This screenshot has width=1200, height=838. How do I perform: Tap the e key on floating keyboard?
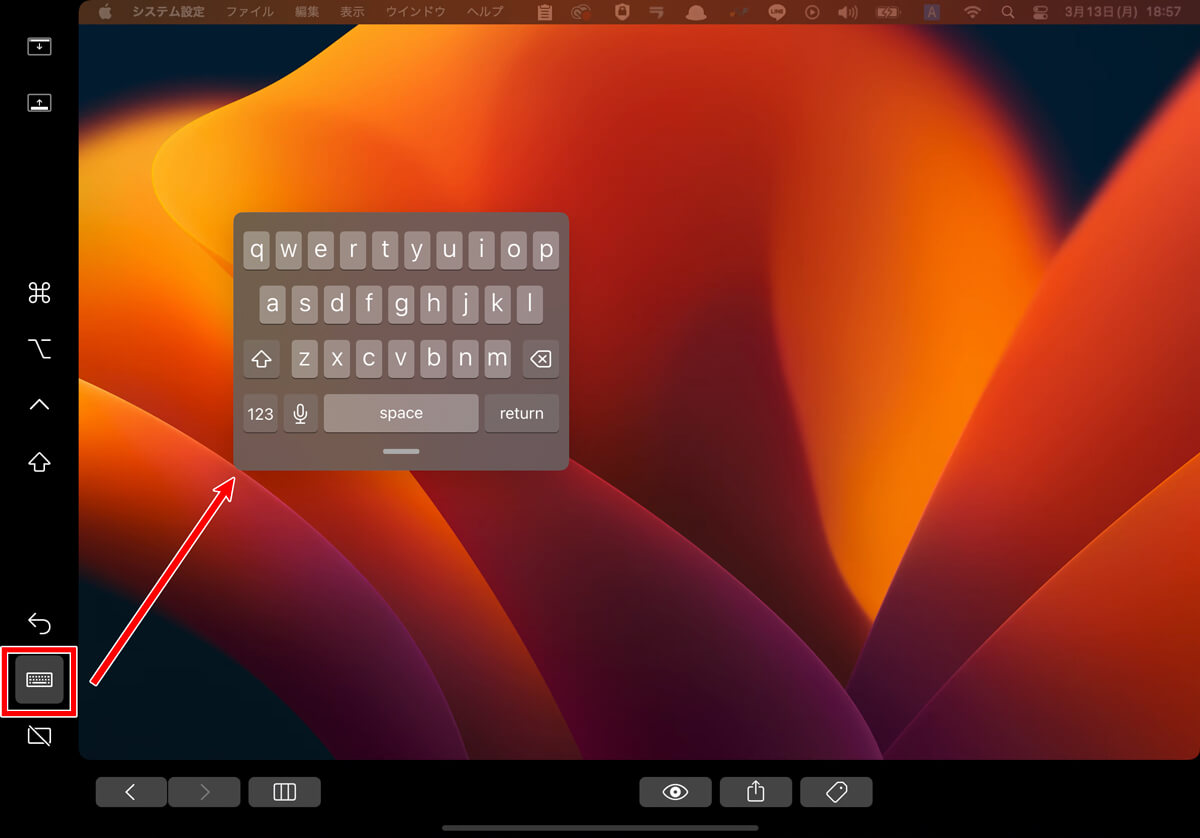pyautogui.click(x=321, y=251)
